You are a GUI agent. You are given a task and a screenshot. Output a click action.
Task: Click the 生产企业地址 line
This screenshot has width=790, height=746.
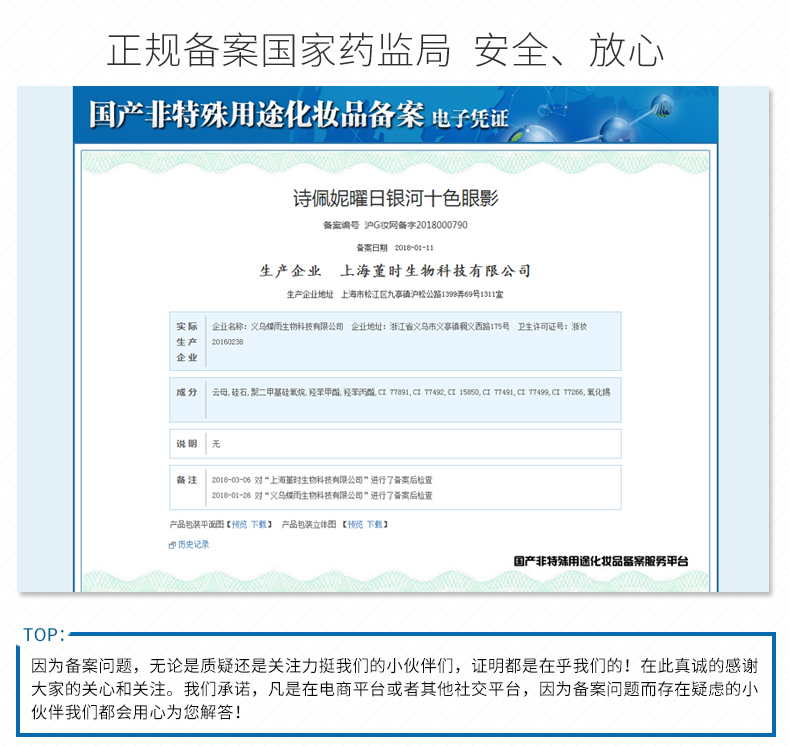396,294
